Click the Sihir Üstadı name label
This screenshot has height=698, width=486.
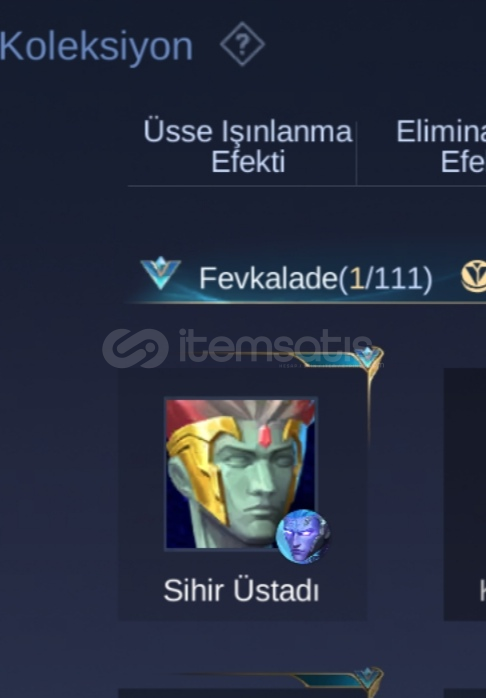pos(241,591)
